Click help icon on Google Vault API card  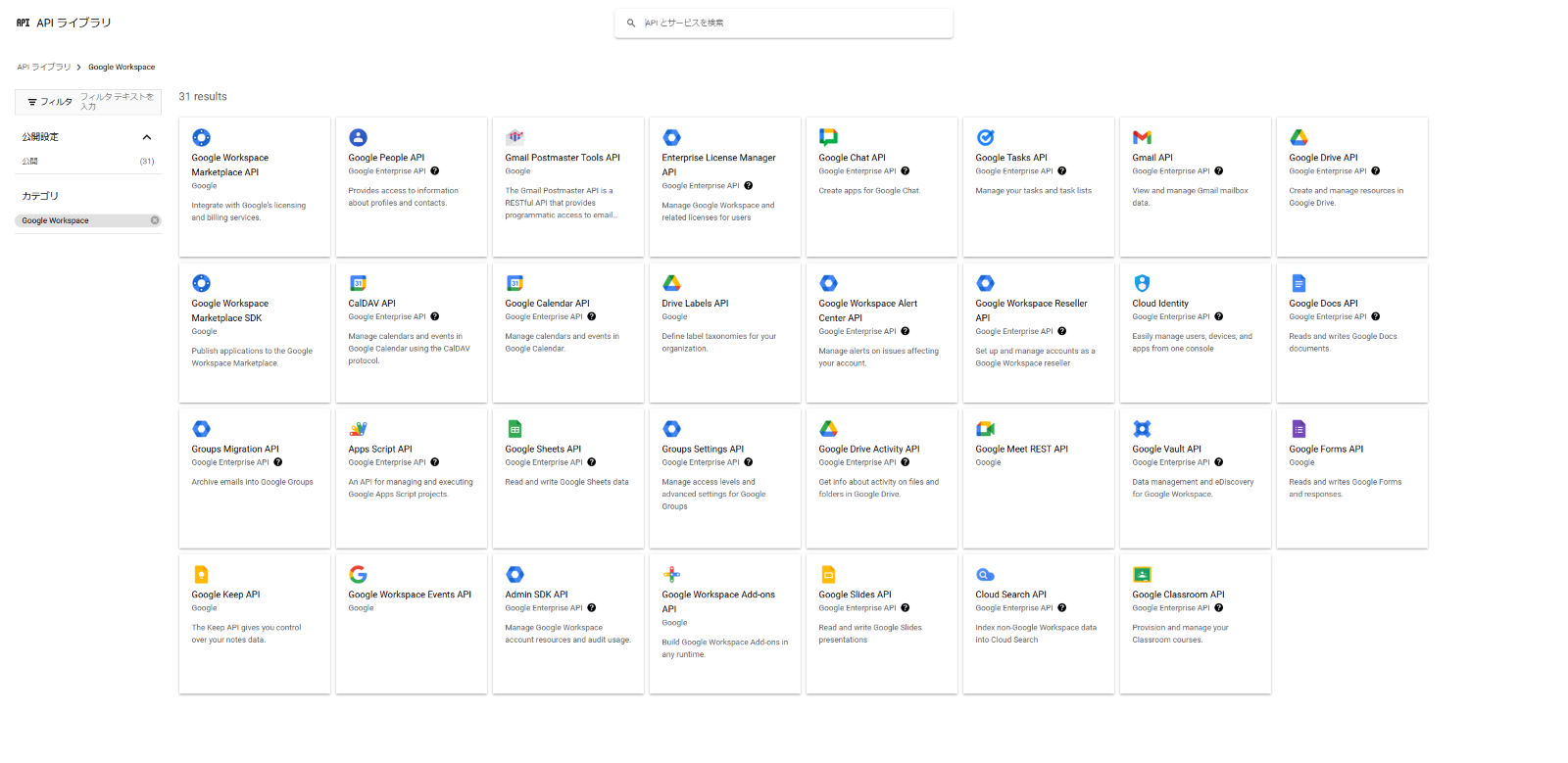tap(1218, 462)
